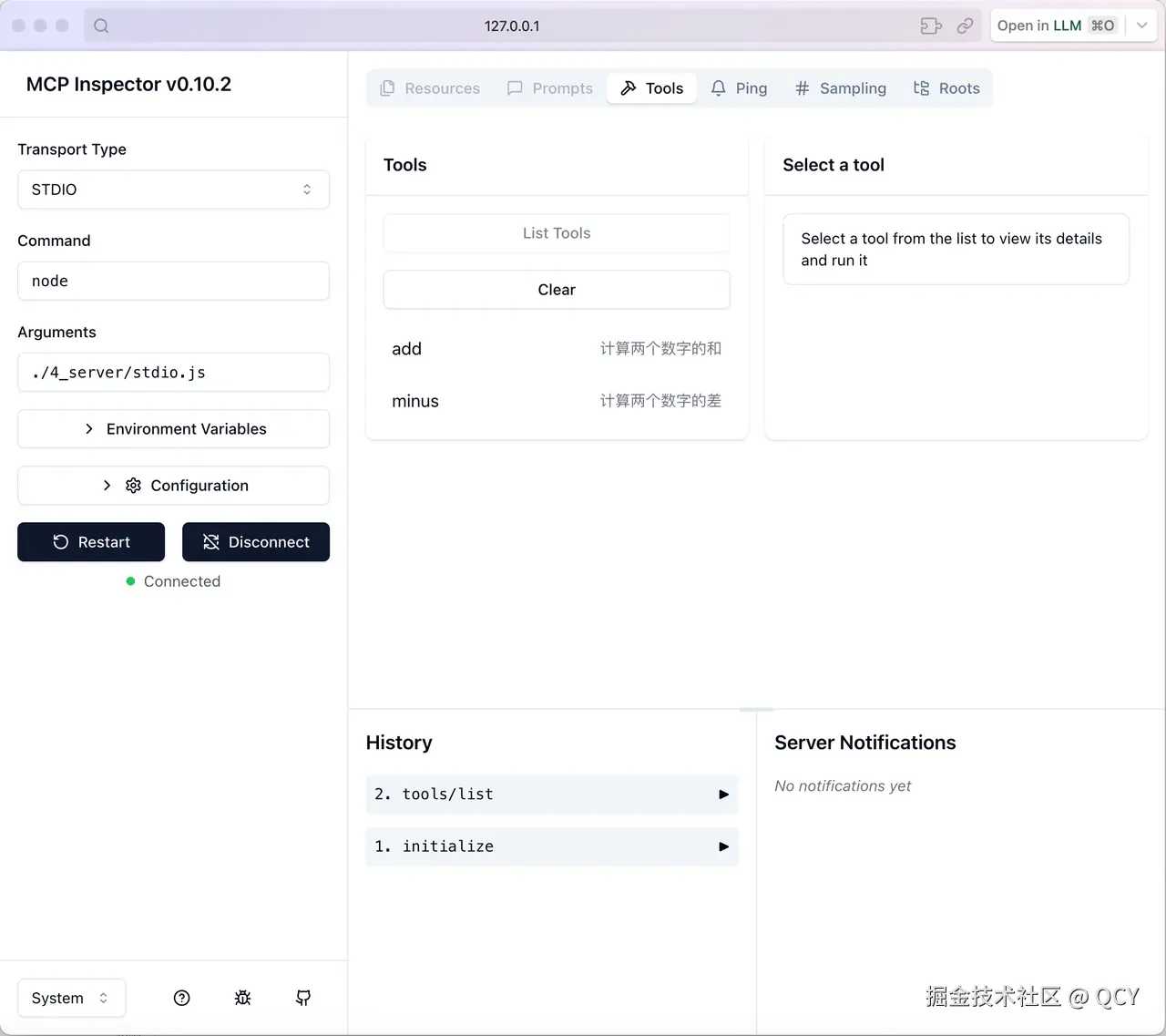Open the System theme selector
This screenshot has height=1036, width=1166.
coord(71,998)
